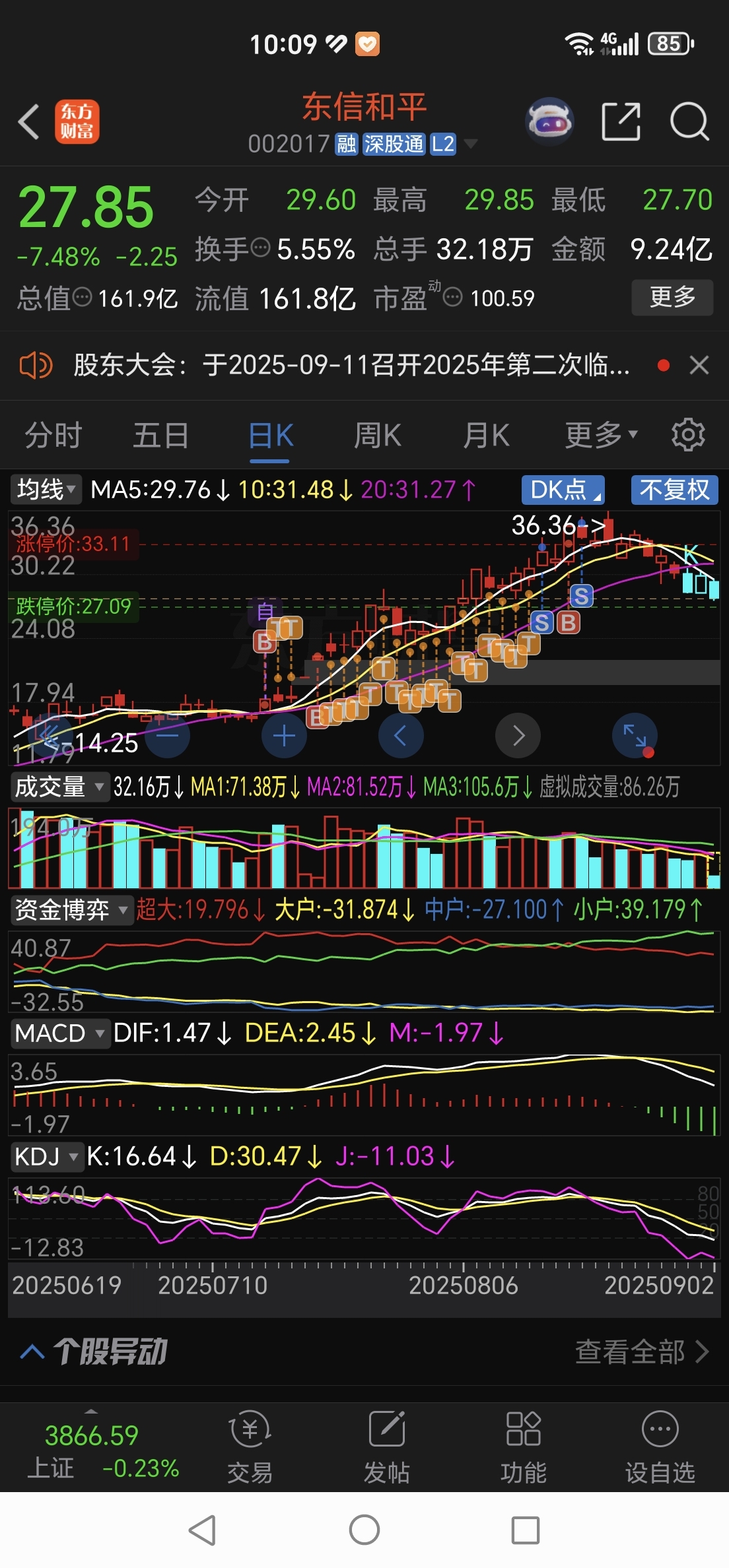Screen dimensions: 729x1568
Task: Open the 更多 chart period dropdown
Action: tap(601, 436)
